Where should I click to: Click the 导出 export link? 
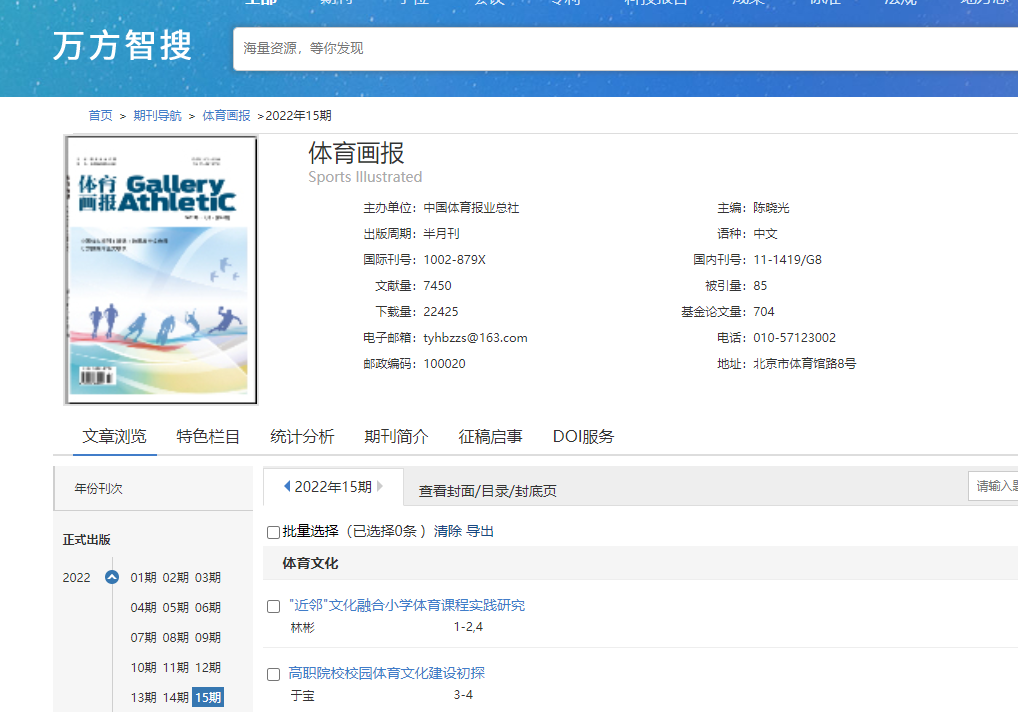click(480, 532)
